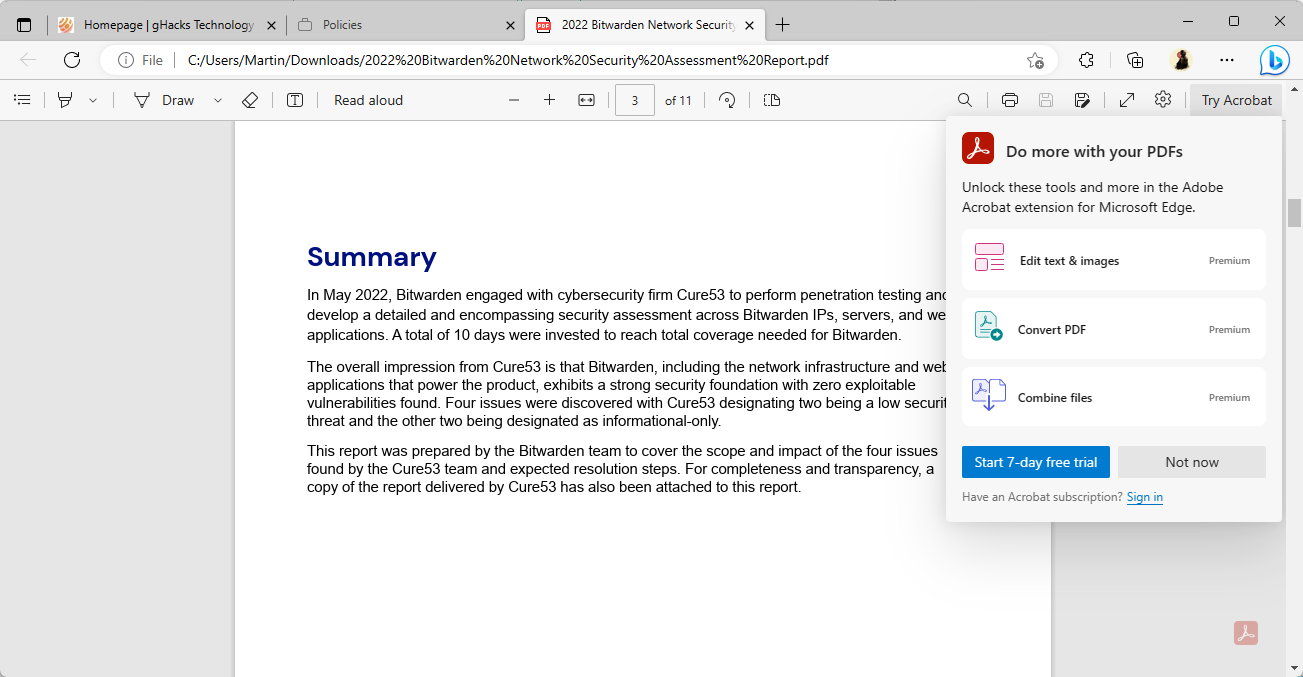1303x677 pixels.
Task: Open a new tab
Action: pyautogui.click(x=782, y=24)
